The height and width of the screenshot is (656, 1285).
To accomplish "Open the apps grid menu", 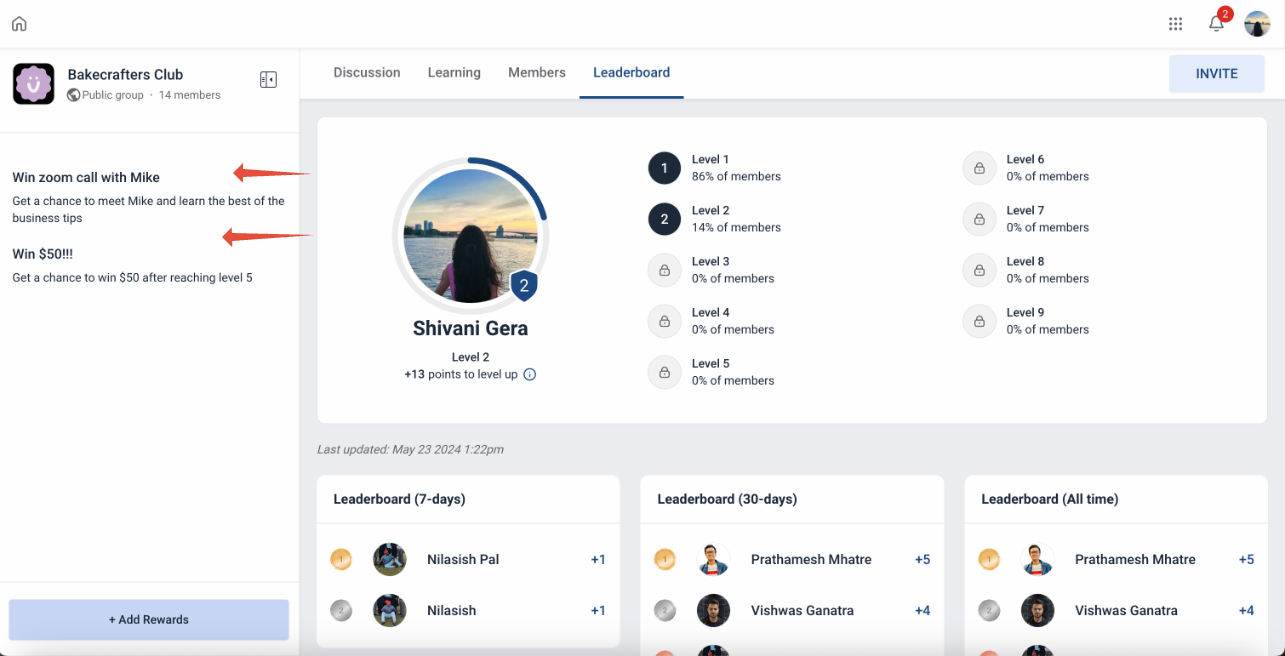I will pos(1176,24).
